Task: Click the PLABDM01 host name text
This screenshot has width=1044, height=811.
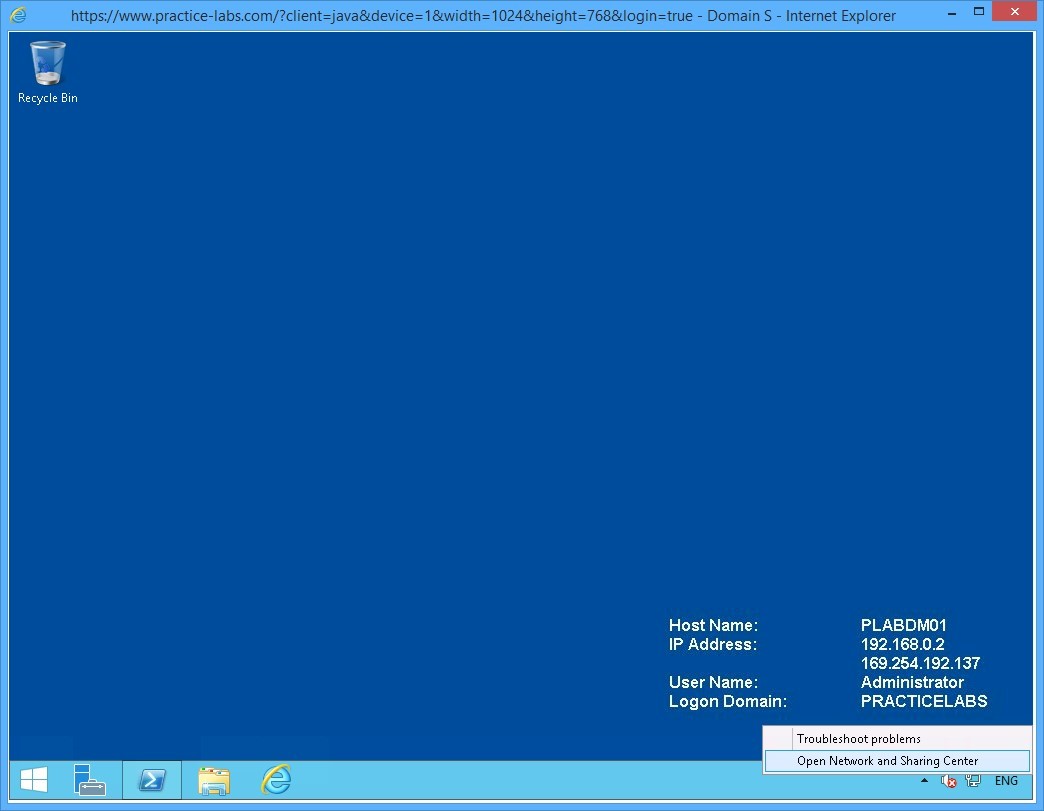Action: (903, 626)
